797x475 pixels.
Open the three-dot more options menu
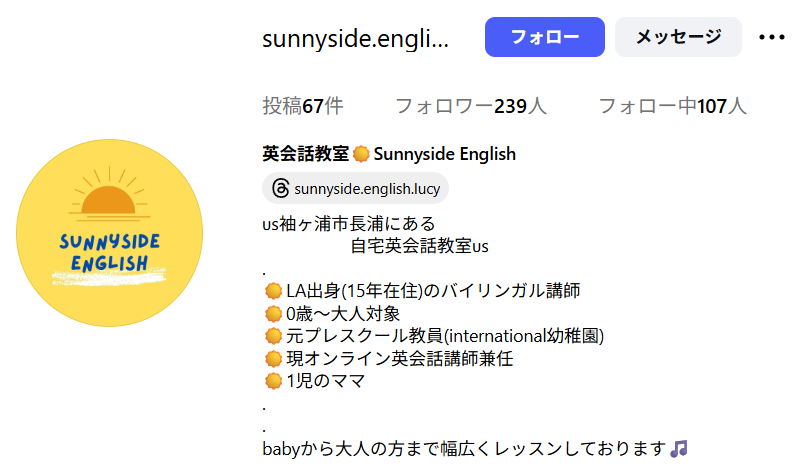tap(772, 37)
